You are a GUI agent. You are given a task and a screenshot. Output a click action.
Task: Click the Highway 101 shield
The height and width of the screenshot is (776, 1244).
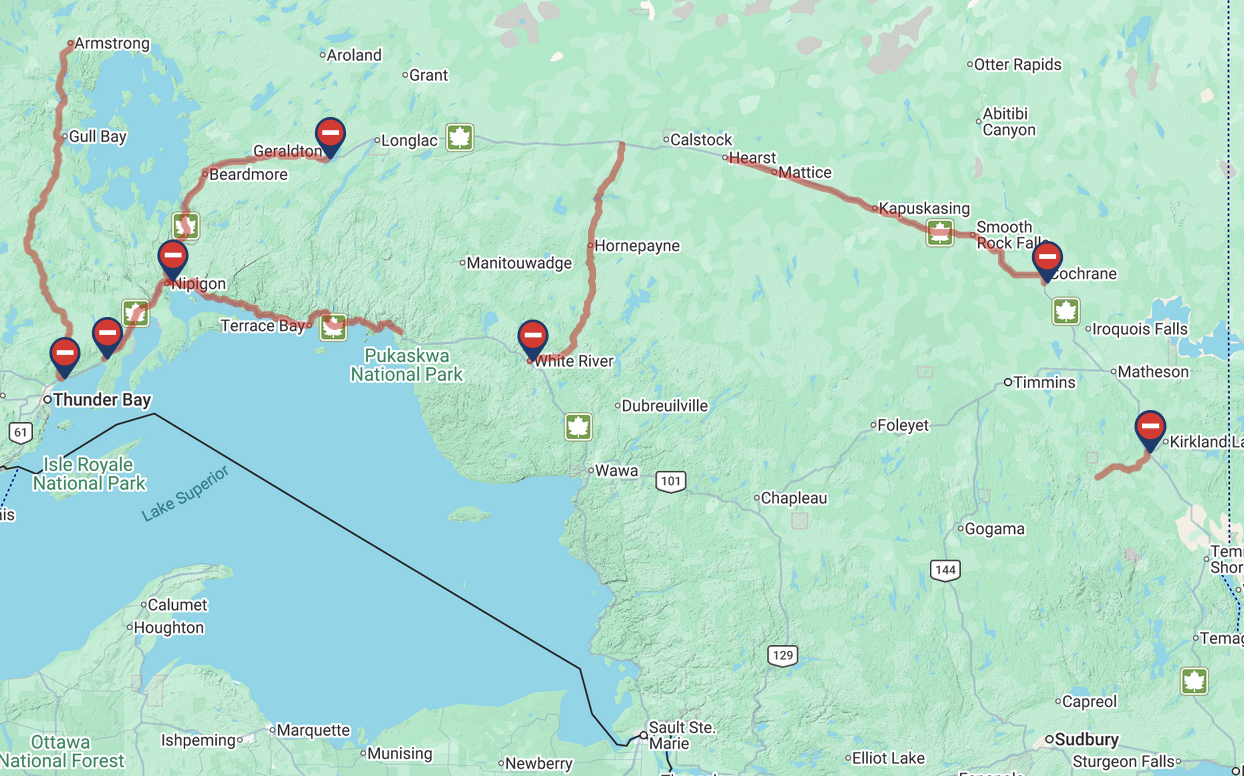pos(671,482)
